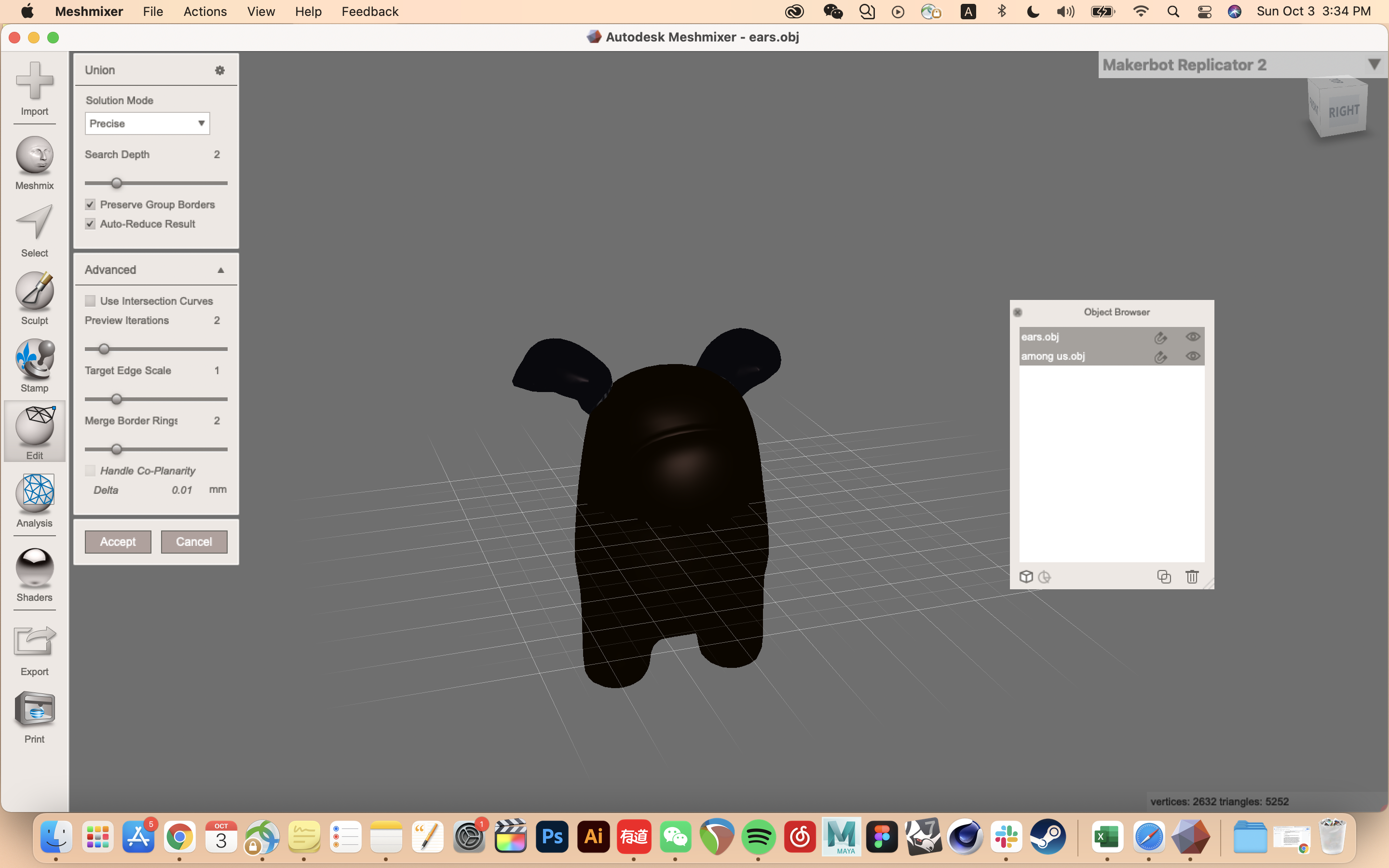Open Cinema 4D from the dock
This screenshot has height=868, width=1389.
[x=965, y=837]
